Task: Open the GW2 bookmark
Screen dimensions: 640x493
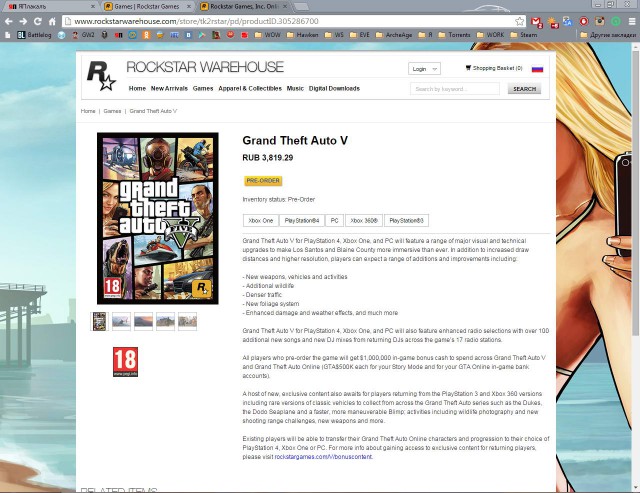Action: click(83, 35)
